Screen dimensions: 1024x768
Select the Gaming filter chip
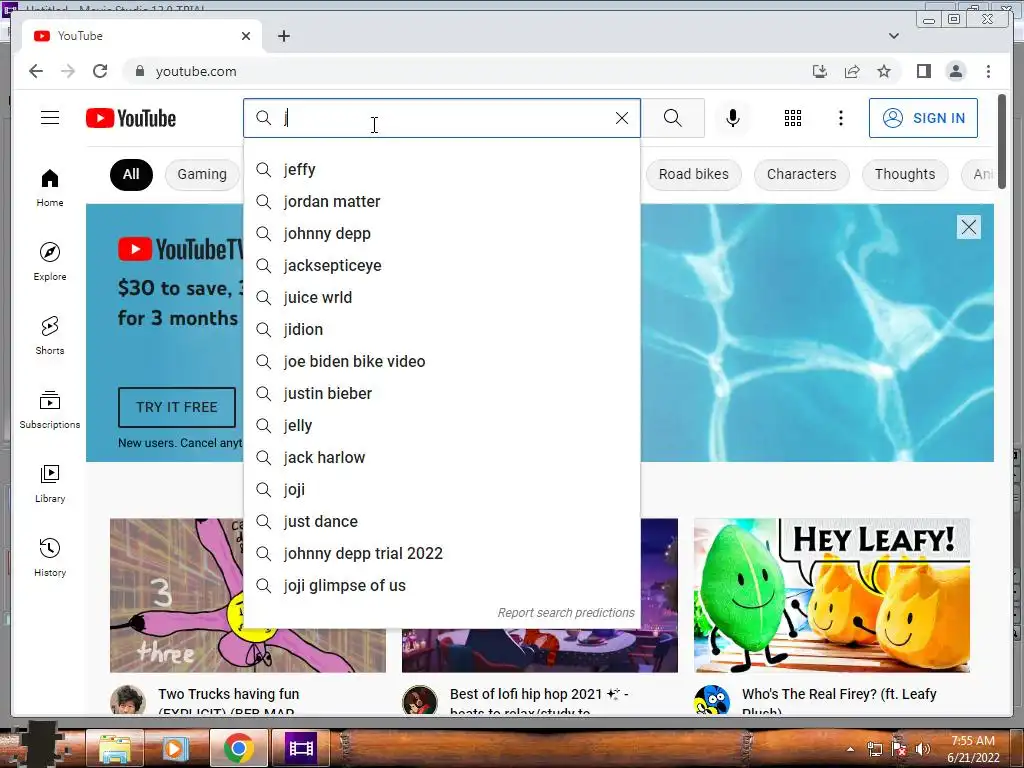click(202, 174)
